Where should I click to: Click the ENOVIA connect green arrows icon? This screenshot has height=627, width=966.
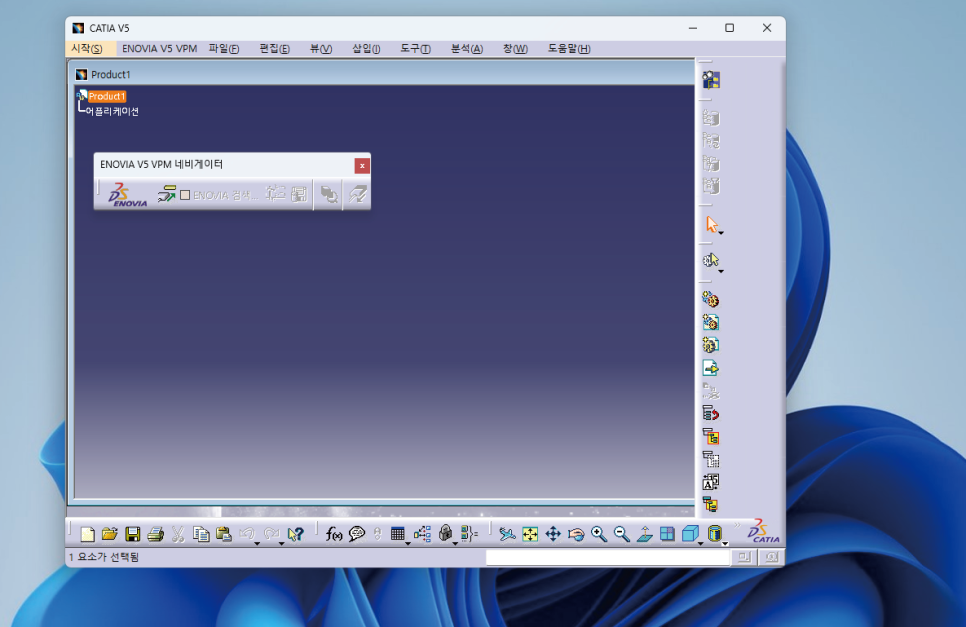click(x=166, y=194)
